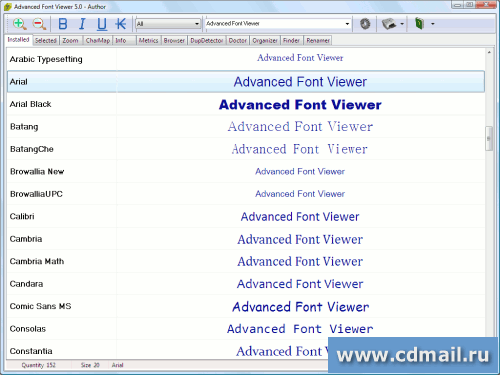Click the Arial status bar font name
This screenshot has height=375, width=500.
coord(117,365)
